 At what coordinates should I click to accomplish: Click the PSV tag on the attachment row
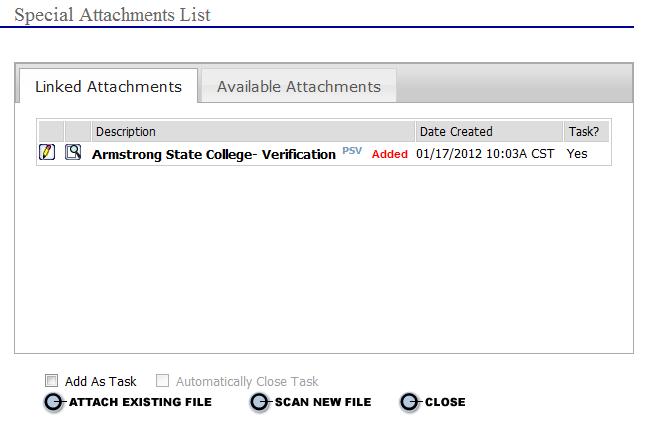pyautogui.click(x=352, y=151)
